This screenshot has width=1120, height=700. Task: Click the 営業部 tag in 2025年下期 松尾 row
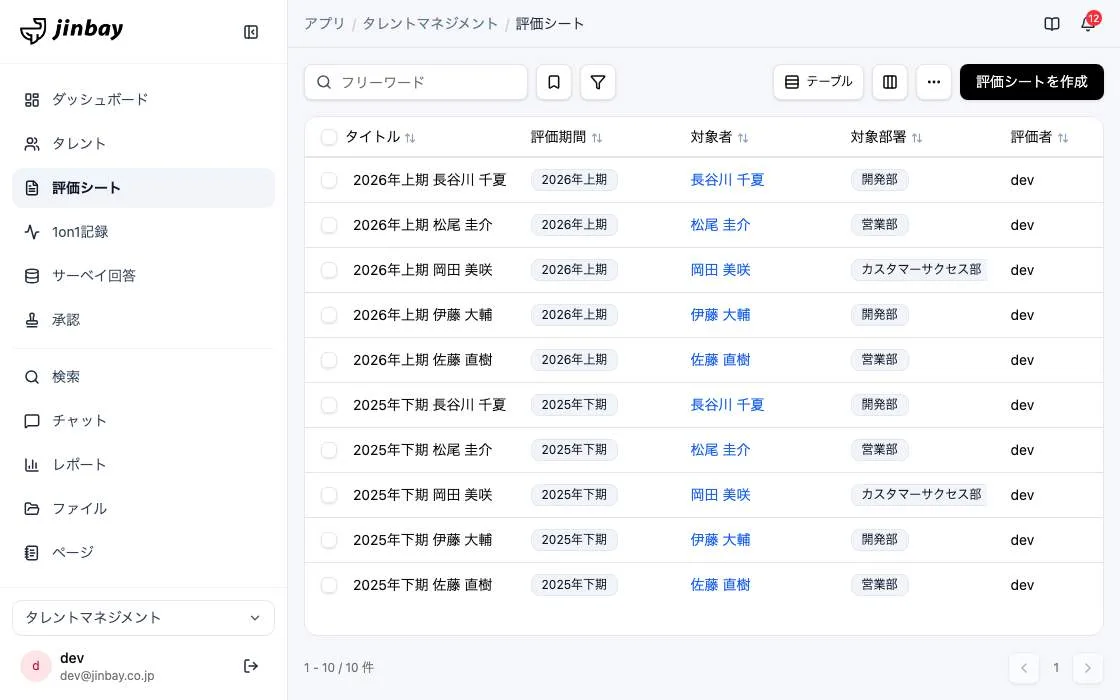(x=879, y=450)
